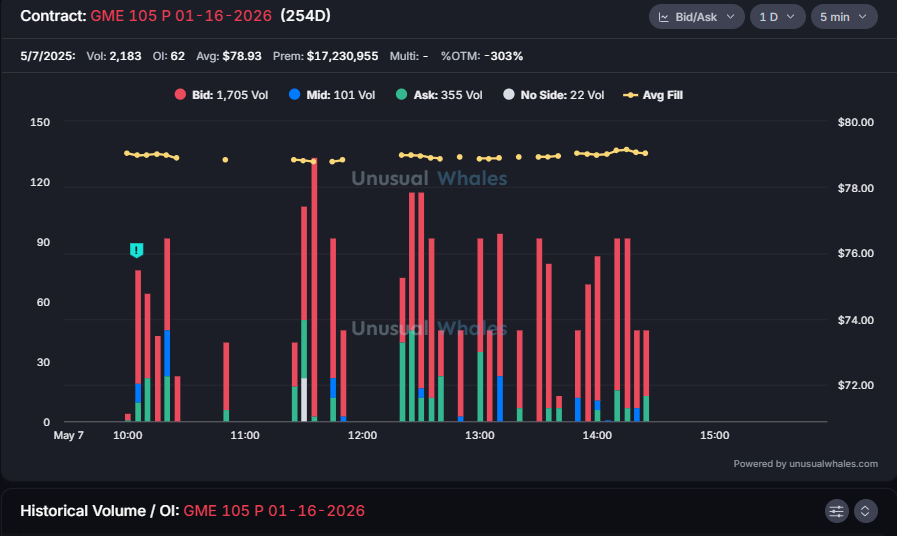Image resolution: width=897 pixels, height=536 pixels.
Task: Toggle the Avg Fill line in legend
Action: tap(653, 95)
